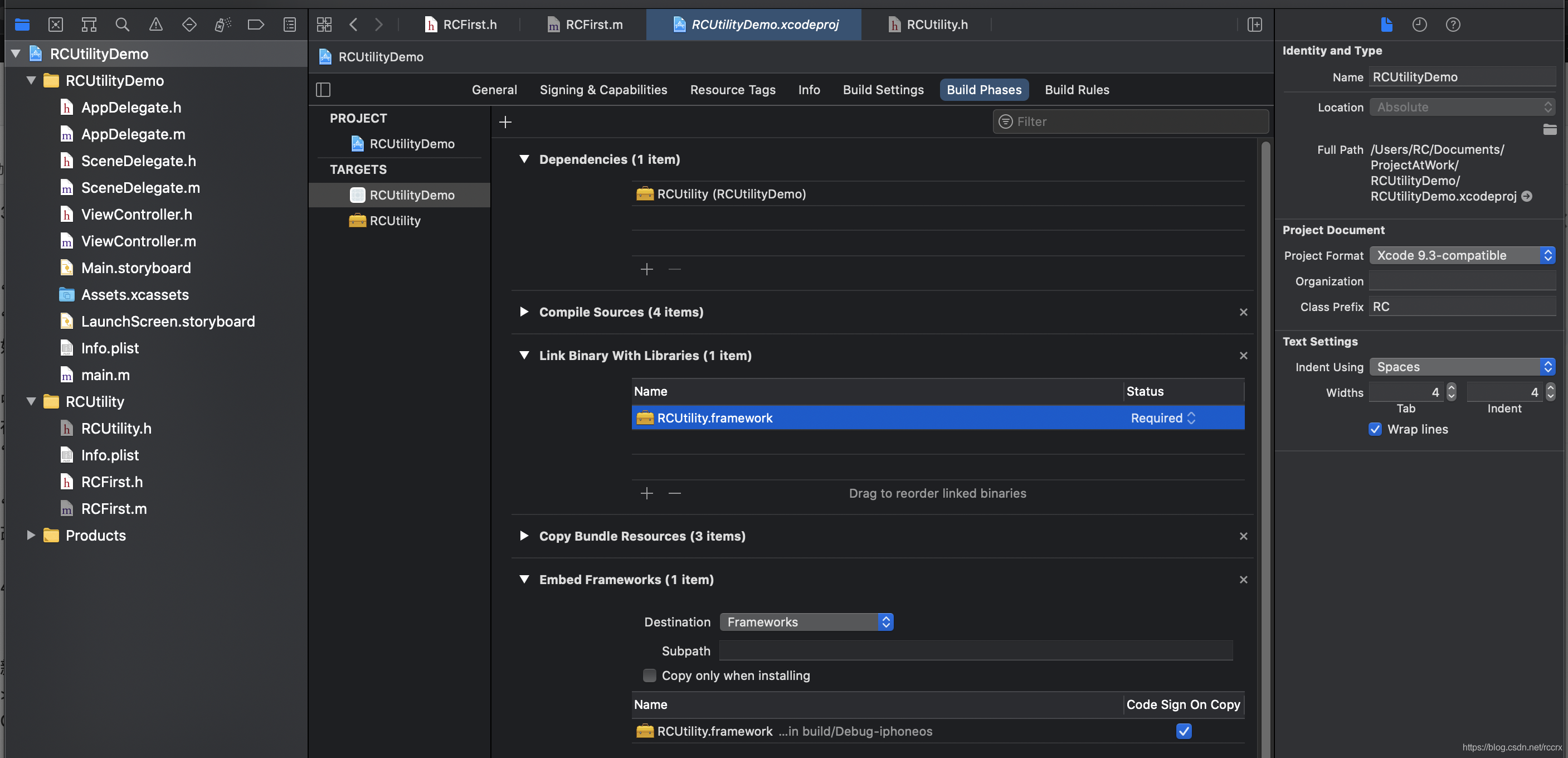Screen dimensions: 1568x758
Task: Open the Resource Tags tab
Action: pos(733,90)
